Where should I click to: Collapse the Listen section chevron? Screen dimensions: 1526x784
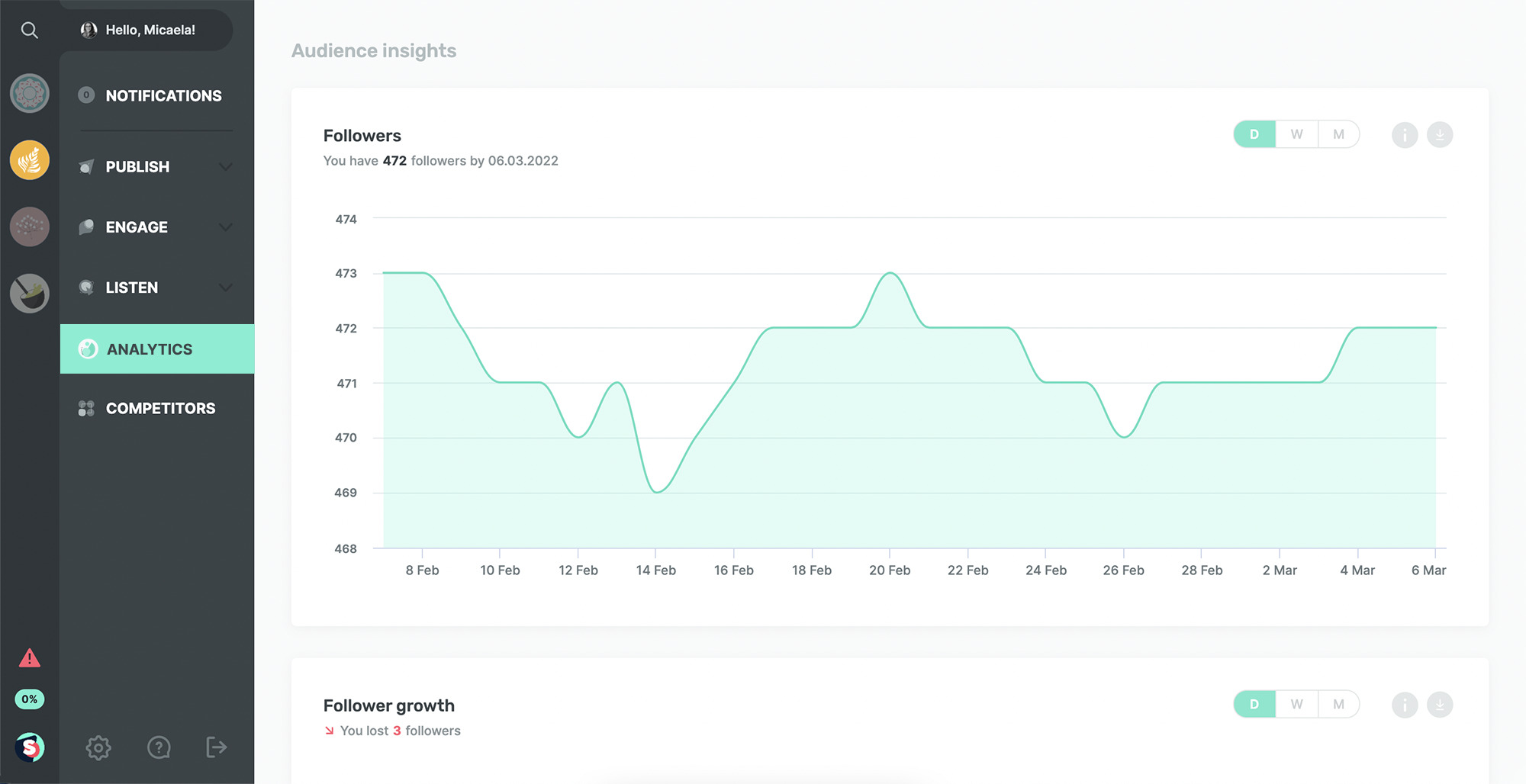225,288
